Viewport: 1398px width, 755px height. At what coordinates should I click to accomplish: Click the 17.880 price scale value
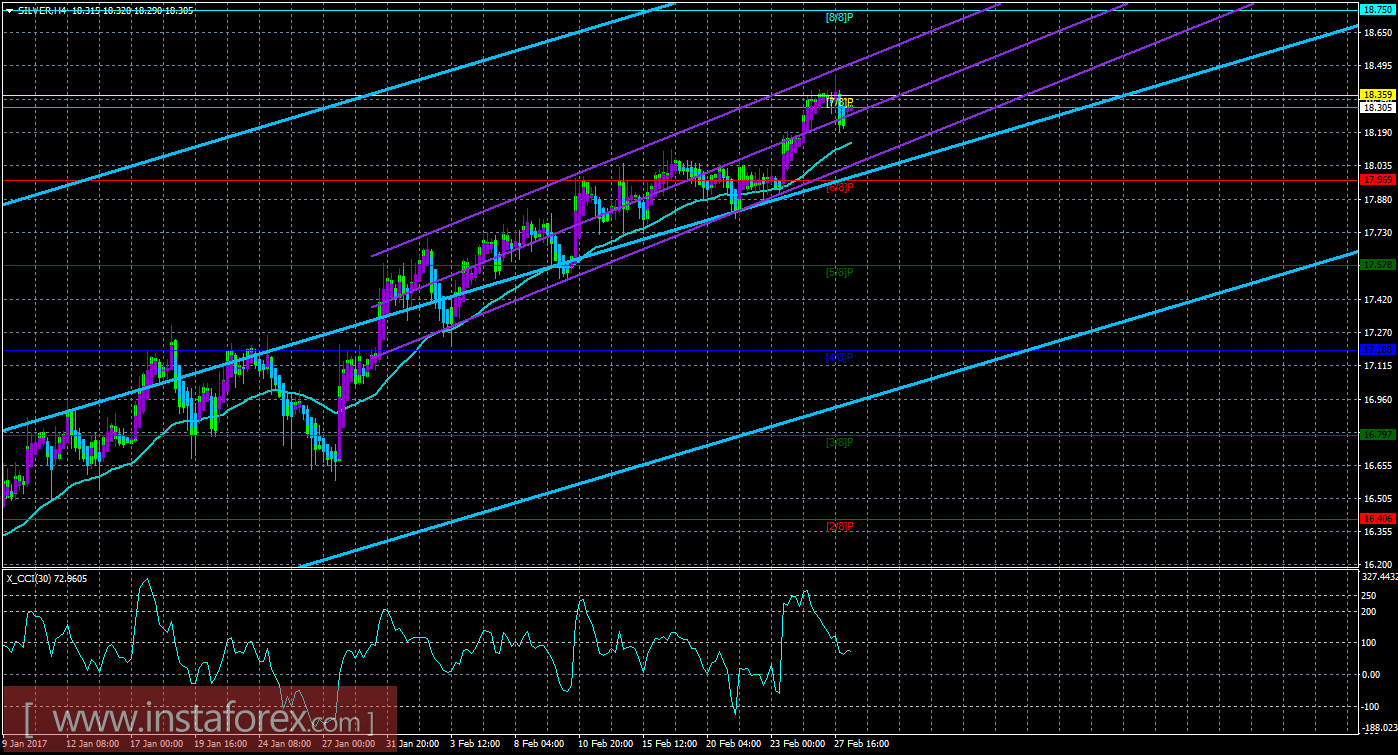point(1377,198)
